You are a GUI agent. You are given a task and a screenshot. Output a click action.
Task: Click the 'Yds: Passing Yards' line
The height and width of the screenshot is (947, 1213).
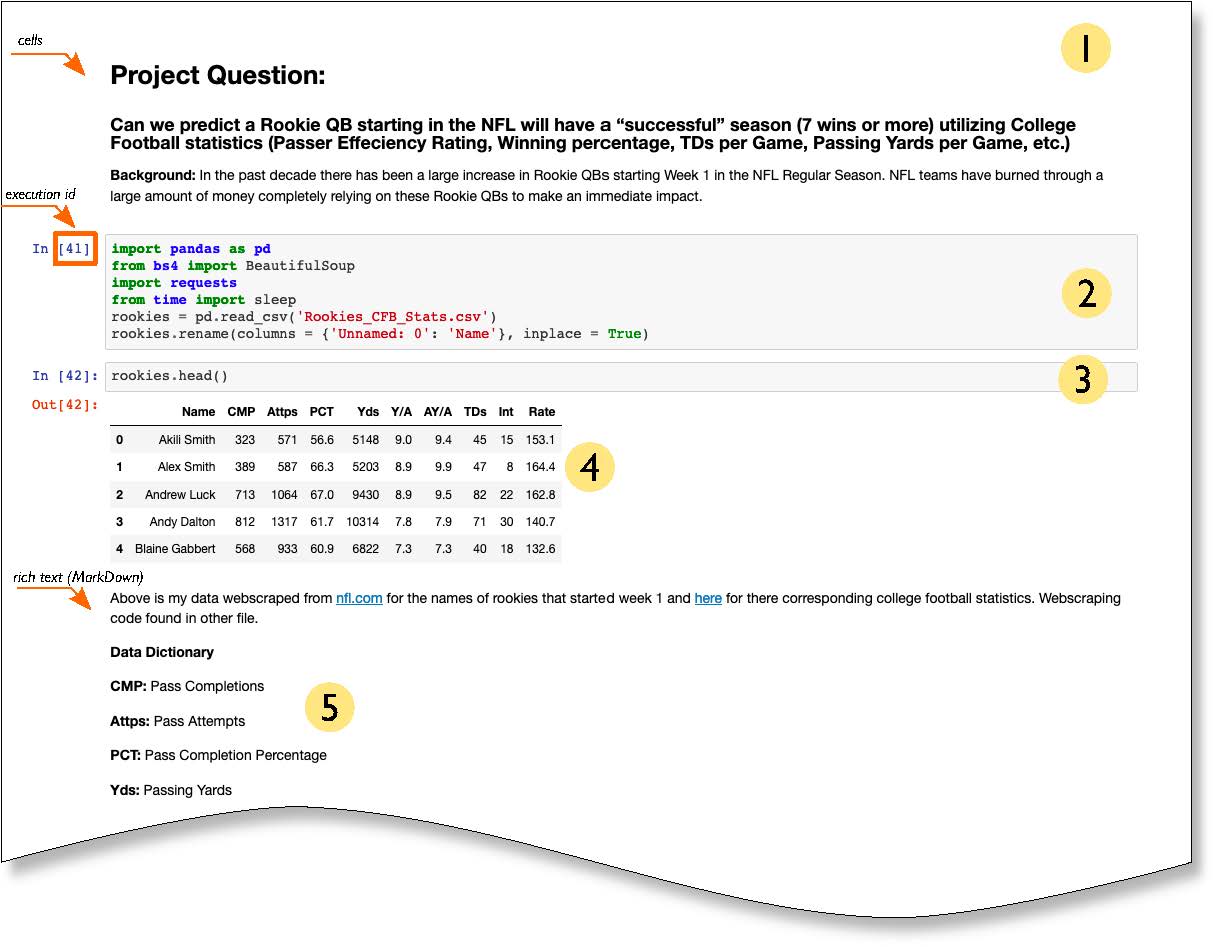click(x=171, y=790)
